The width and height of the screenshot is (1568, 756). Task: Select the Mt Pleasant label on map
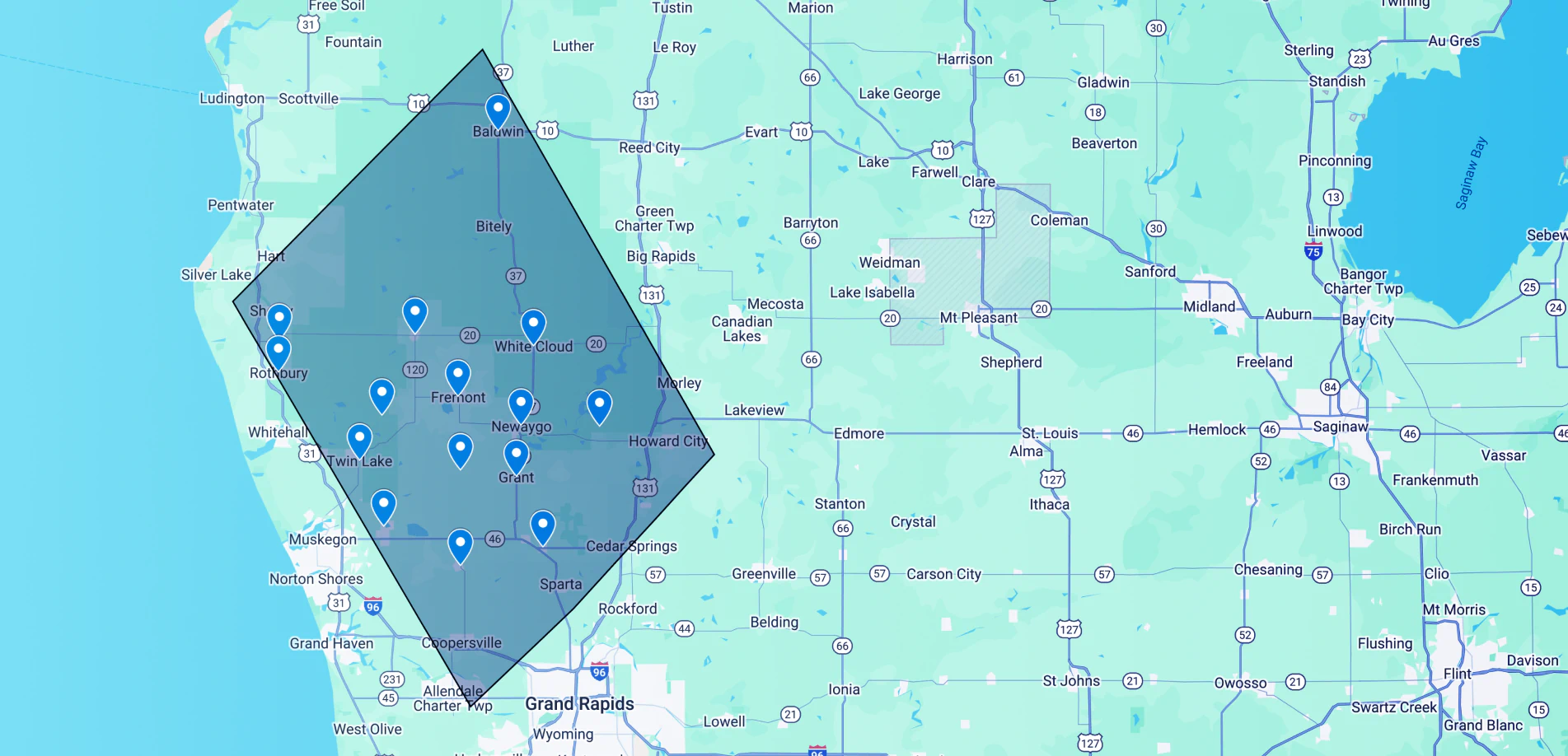click(978, 318)
